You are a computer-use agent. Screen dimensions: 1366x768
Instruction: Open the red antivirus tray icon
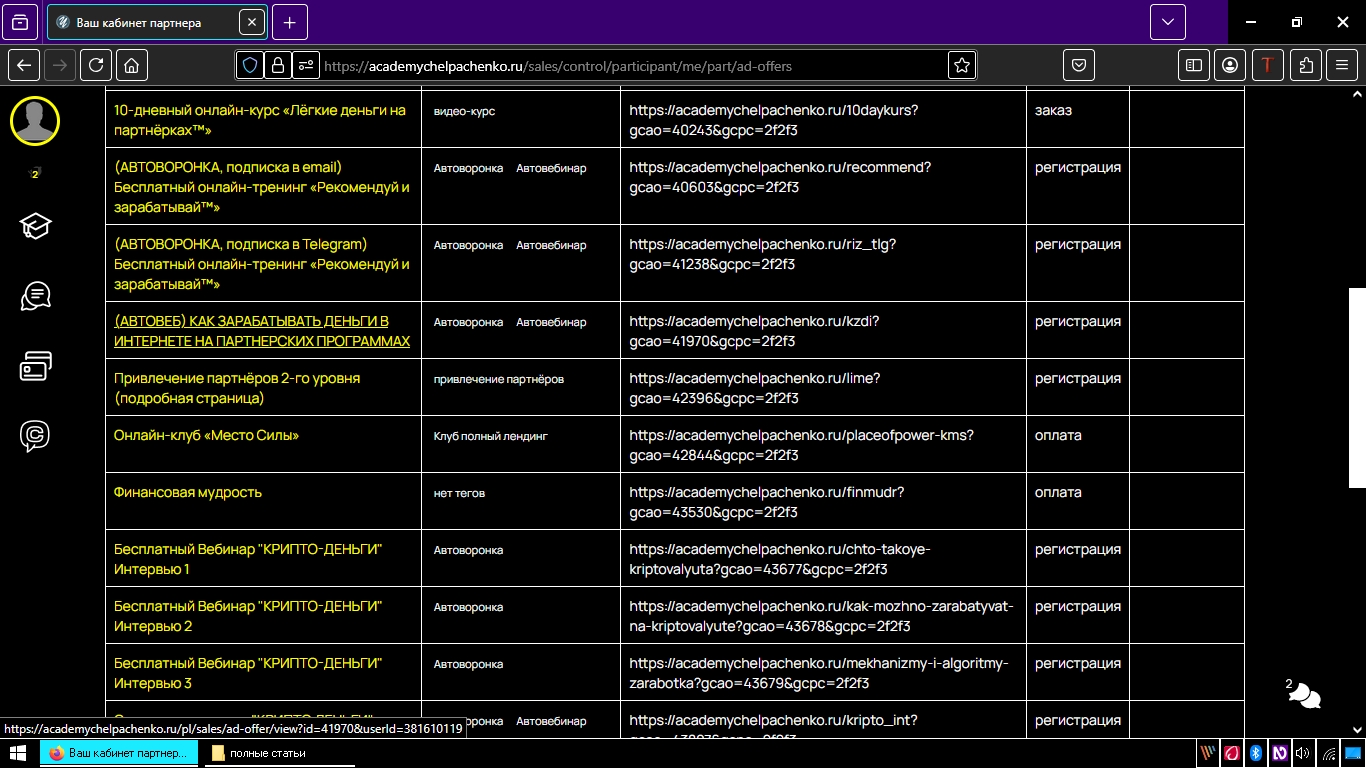(x=1232, y=753)
